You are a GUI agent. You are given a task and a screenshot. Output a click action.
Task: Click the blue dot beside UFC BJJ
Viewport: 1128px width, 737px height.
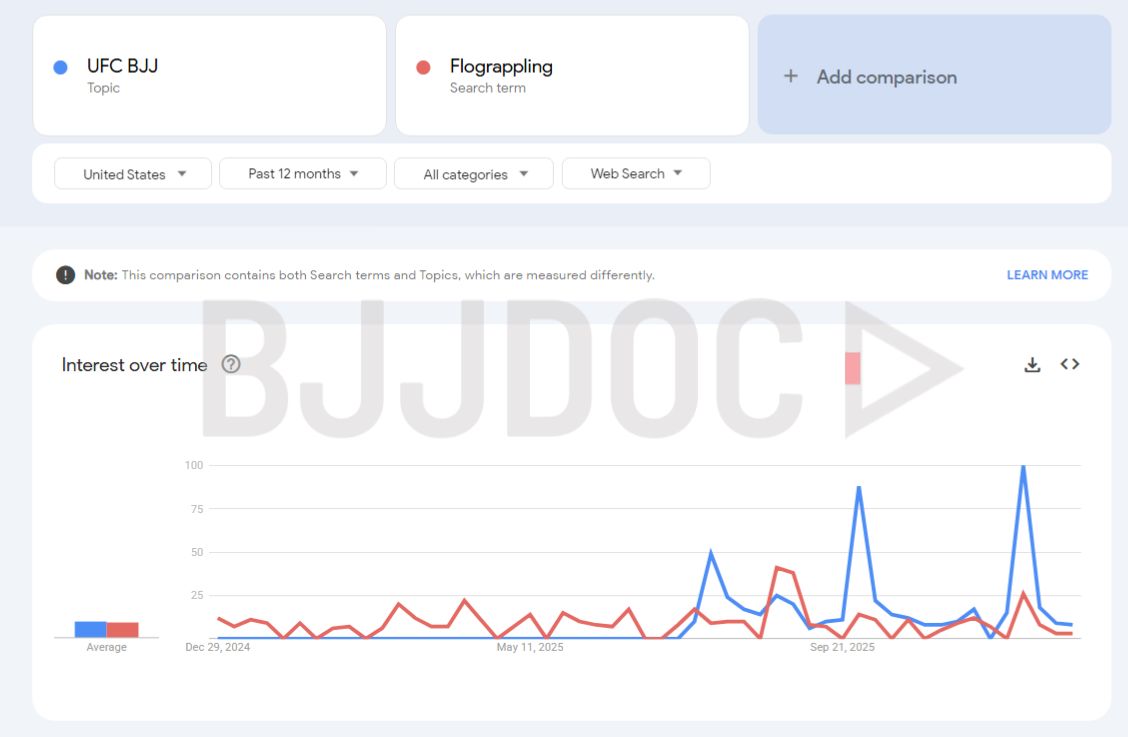tap(60, 67)
